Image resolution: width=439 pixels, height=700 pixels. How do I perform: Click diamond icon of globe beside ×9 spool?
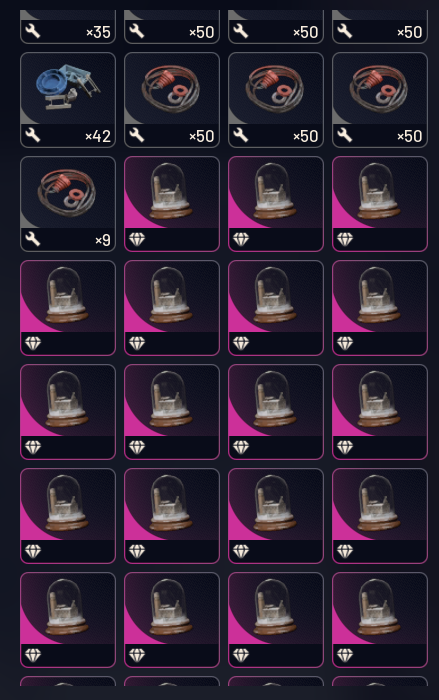[137, 239]
